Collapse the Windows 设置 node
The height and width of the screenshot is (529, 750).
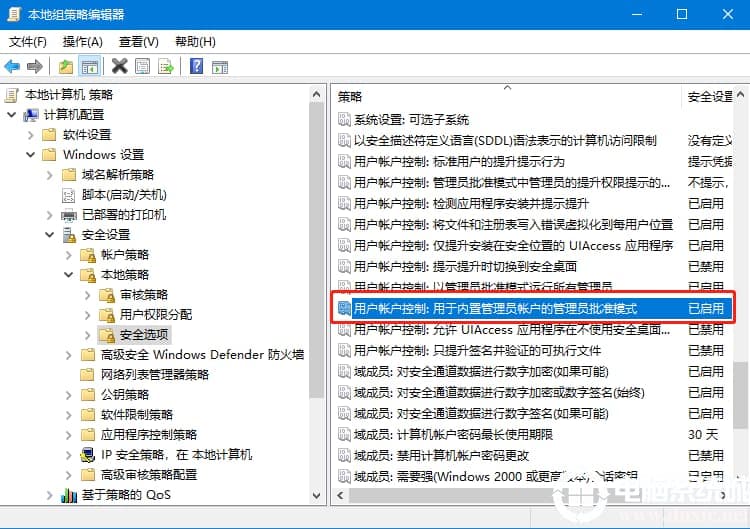click(31, 155)
